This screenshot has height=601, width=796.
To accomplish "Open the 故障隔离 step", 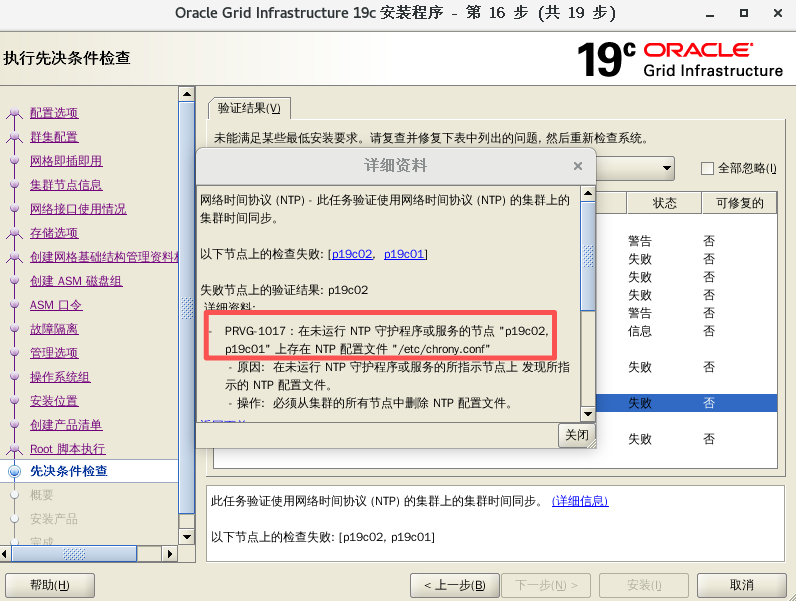I will click(54, 329).
